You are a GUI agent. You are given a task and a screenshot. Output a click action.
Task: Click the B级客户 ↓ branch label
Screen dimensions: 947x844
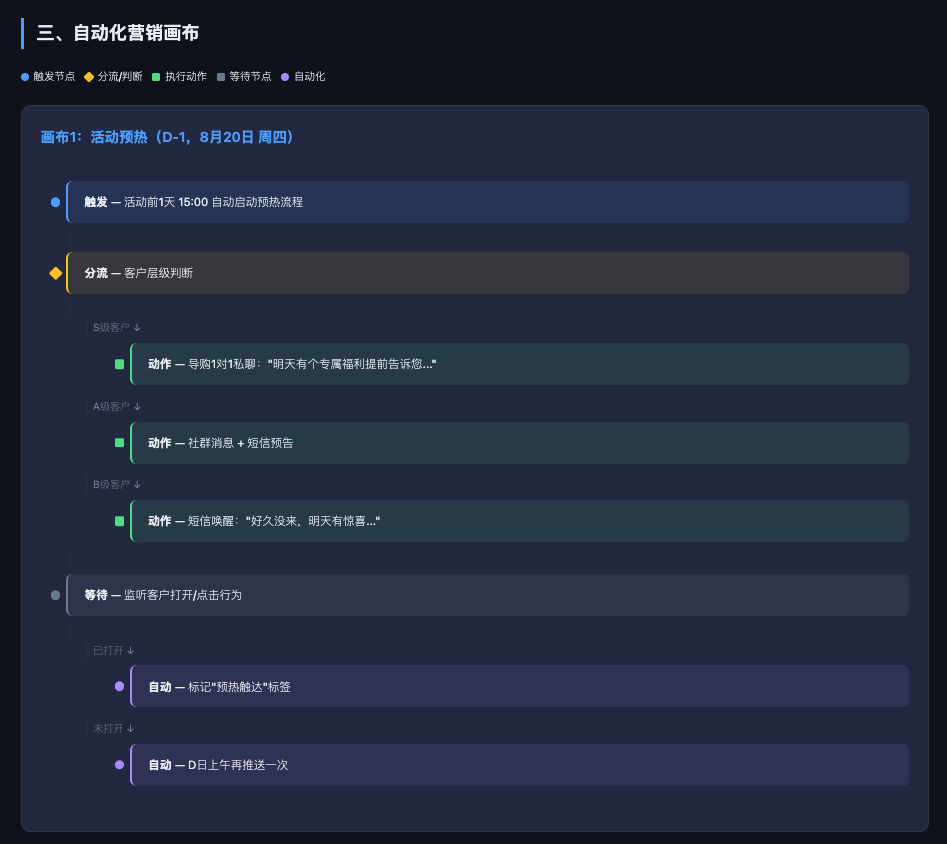(117, 485)
